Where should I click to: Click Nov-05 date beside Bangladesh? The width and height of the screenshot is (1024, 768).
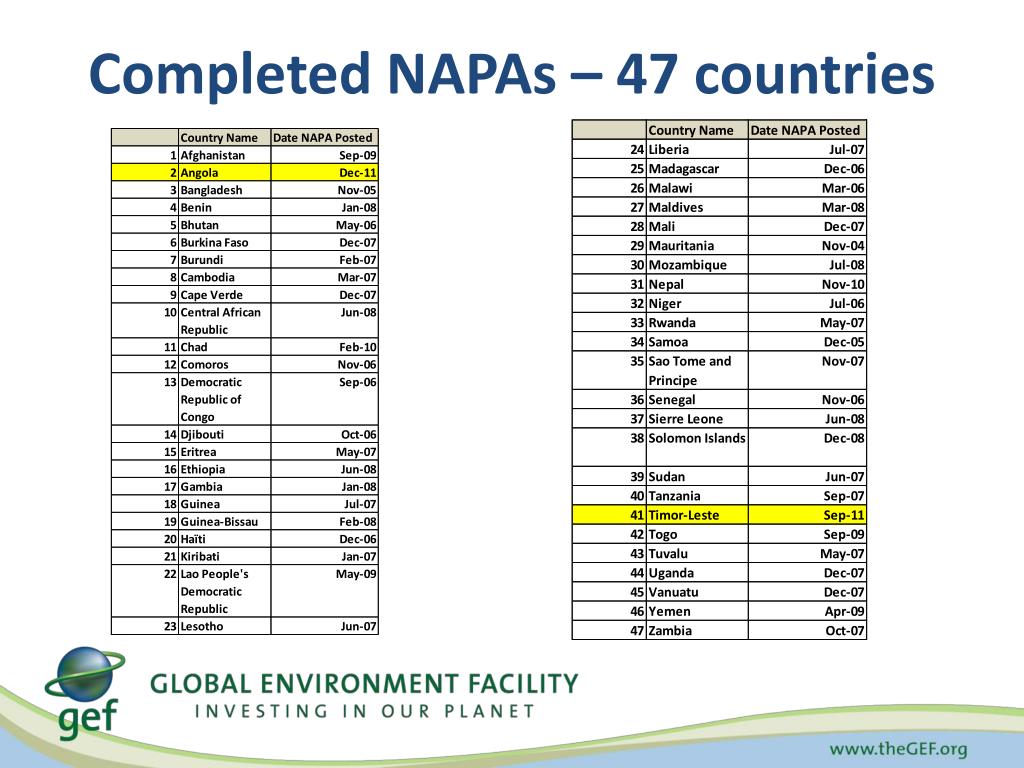click(325, 190)
